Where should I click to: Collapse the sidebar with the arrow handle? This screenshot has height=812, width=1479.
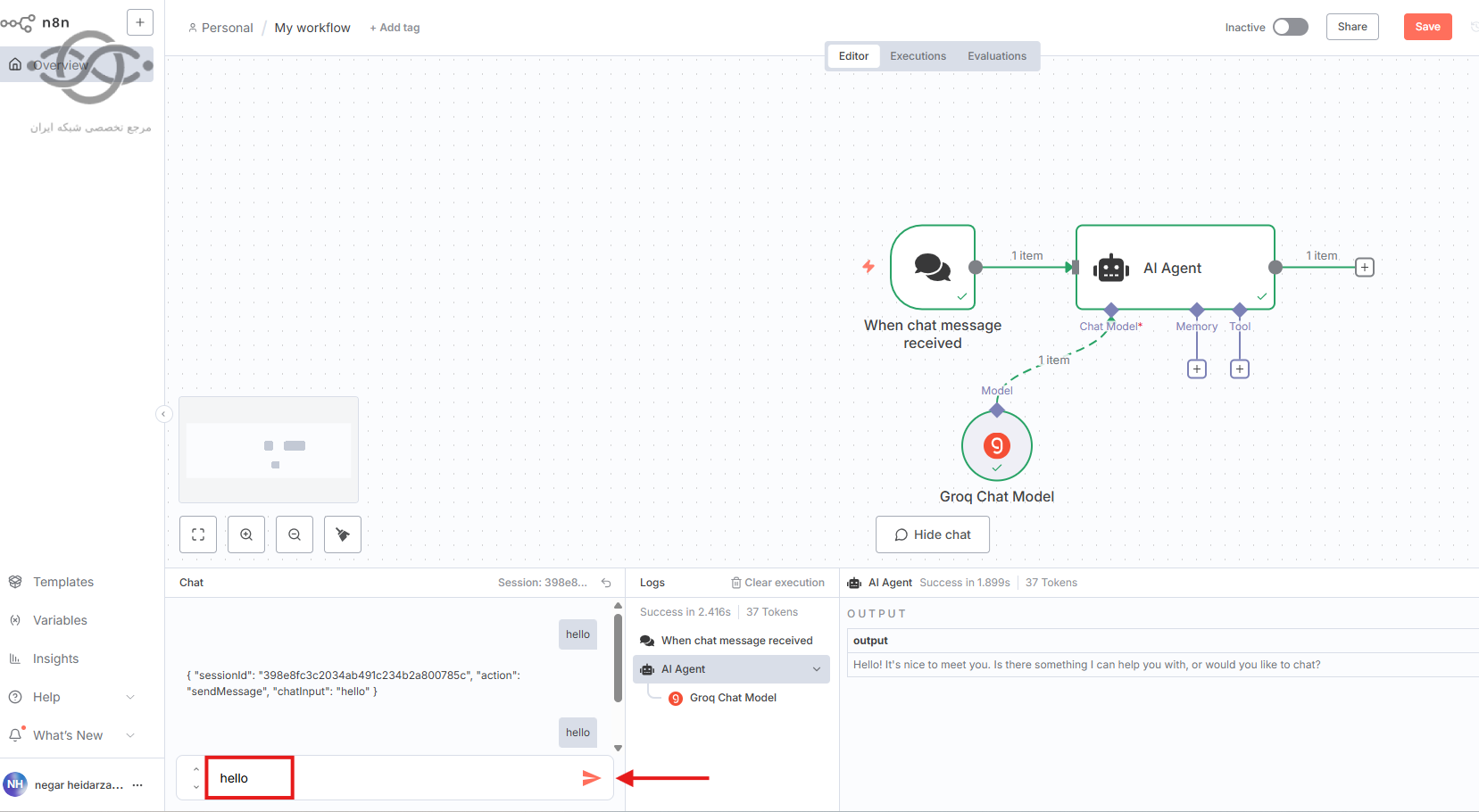[163, 414]
